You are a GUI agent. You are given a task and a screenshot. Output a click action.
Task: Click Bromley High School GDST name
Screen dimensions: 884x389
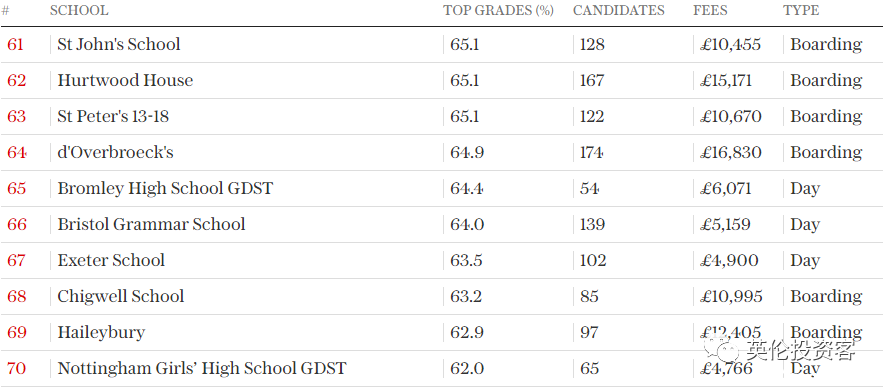[165, 188]
